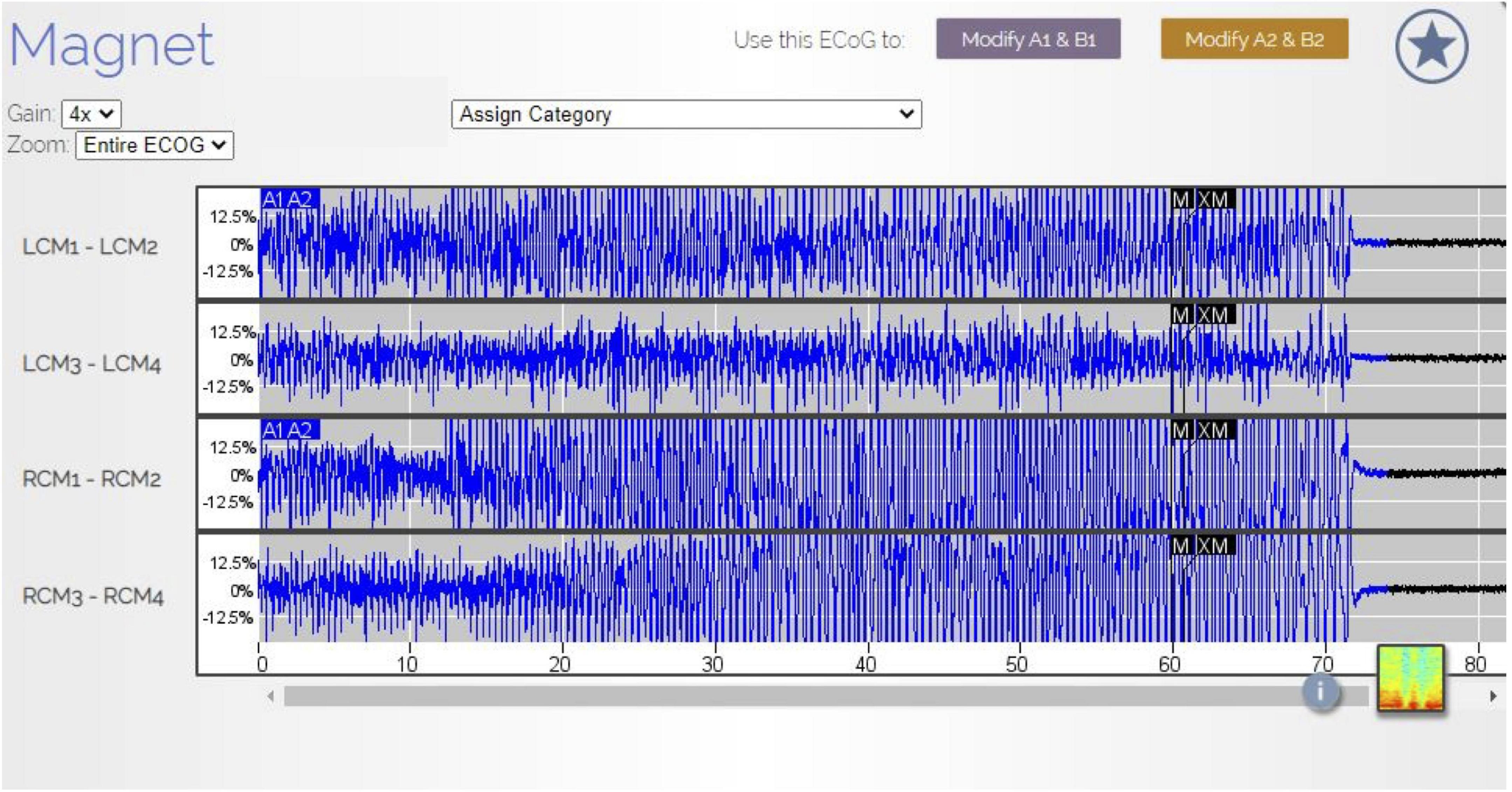The image size is (1512, 792).
Task: Click the A2 marker on RCM1 - RCM2
Action: tap(301, 431)
